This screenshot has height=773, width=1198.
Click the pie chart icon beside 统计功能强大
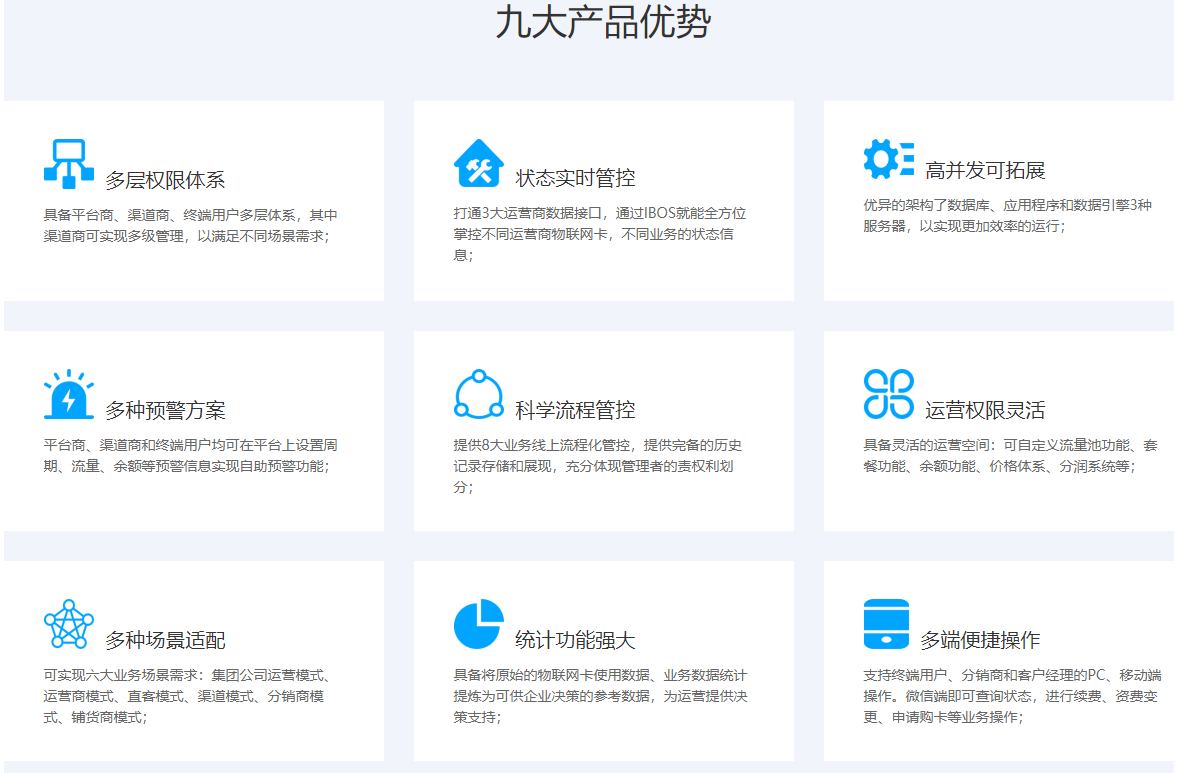[x=478, y=622]
